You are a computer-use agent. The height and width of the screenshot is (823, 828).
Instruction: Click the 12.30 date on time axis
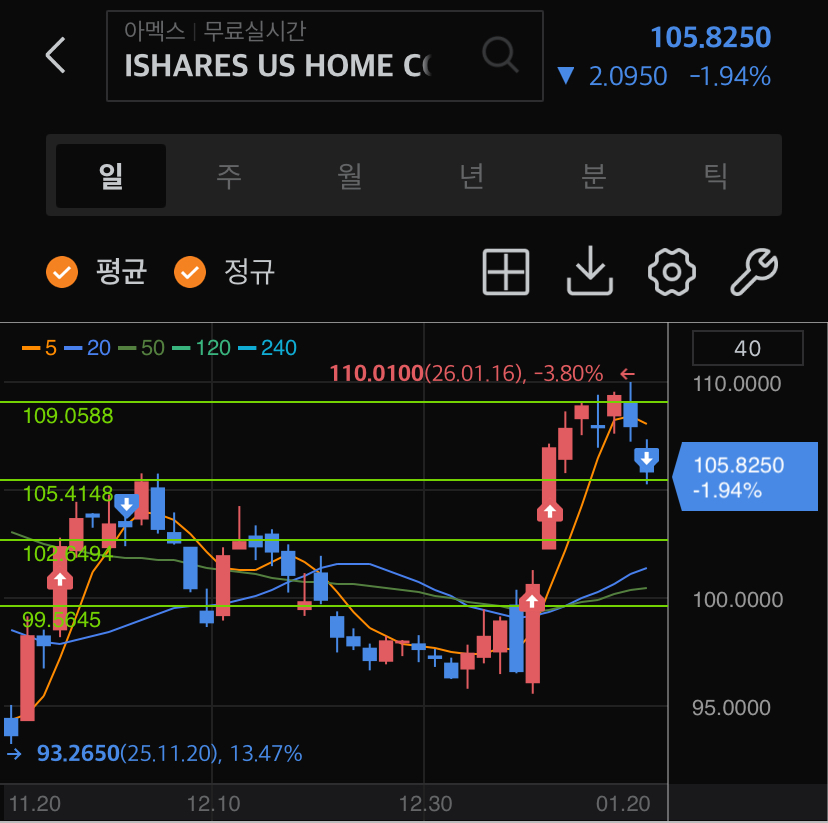(x=425, y=804)
